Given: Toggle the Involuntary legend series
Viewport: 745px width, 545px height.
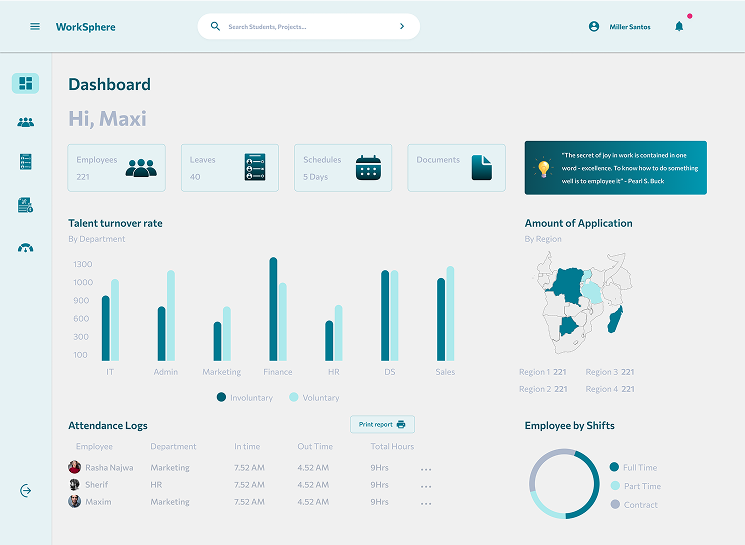Looking at the screenshot, I should point(245,398).
